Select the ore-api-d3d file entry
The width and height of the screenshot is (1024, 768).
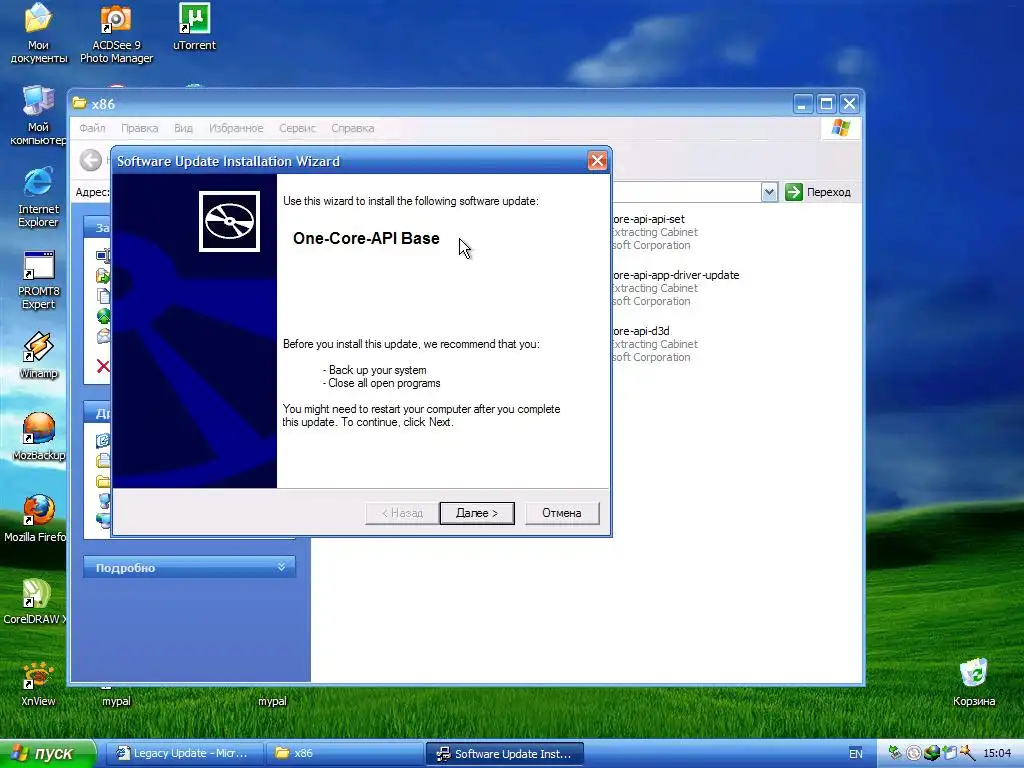pyautogui.click(x=654, y=344)
